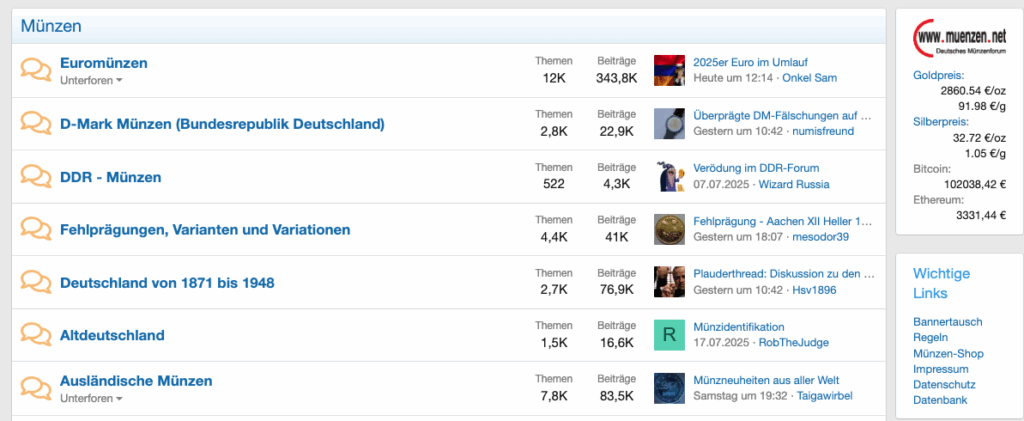This screenshot has height=421, width=1024.
Task: Click the forum icon beside Fehlprägungen, Varianten und Variationen
Action: click(x=36, y=229)
